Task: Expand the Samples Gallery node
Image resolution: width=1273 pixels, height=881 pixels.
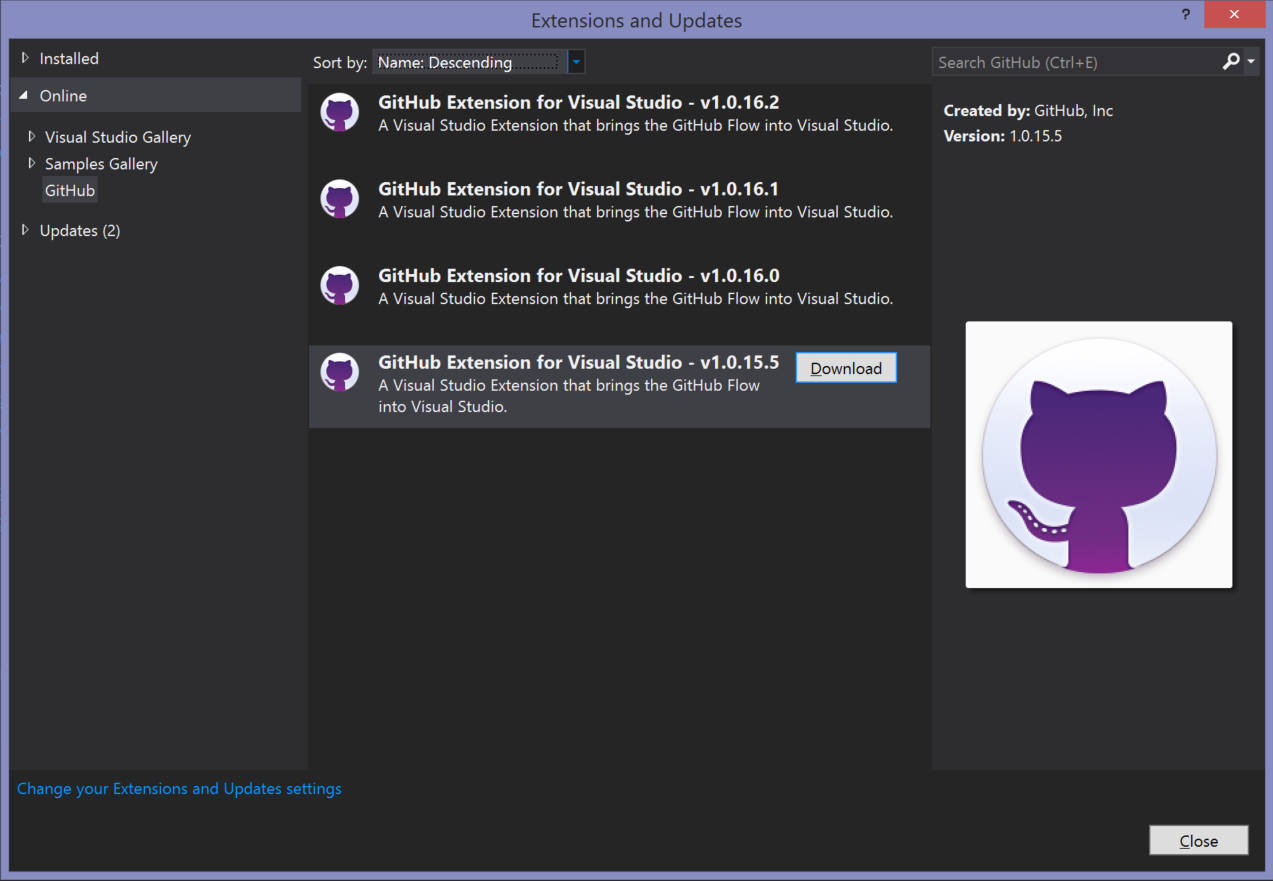Action: [x=32, y=164]
